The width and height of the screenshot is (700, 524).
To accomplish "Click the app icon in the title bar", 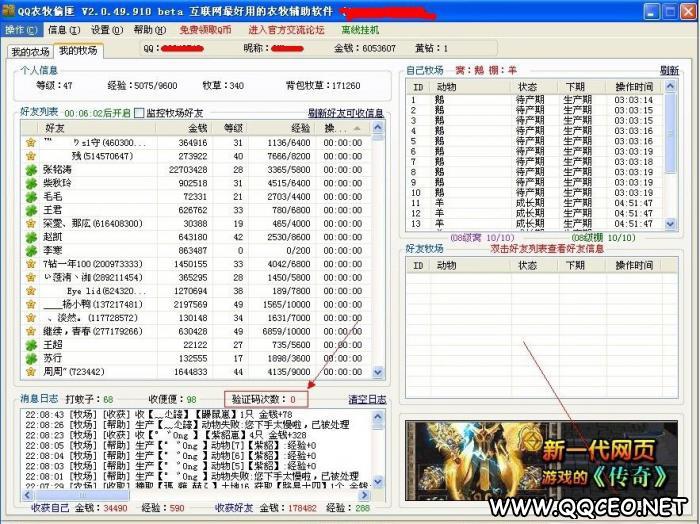I will click(x=8, y=11).
